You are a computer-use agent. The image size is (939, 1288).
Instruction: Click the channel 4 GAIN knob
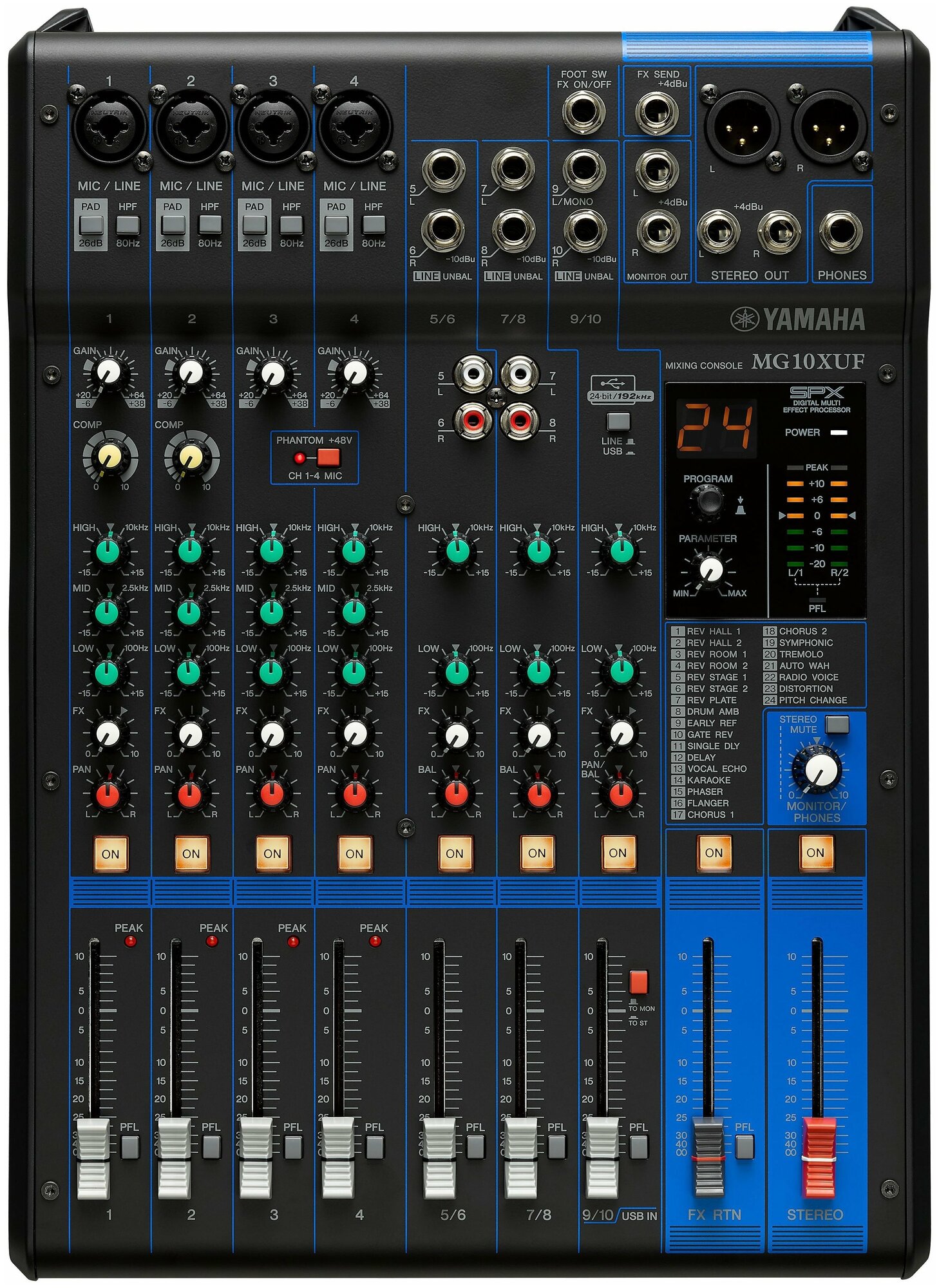click(x=354, y=372)
